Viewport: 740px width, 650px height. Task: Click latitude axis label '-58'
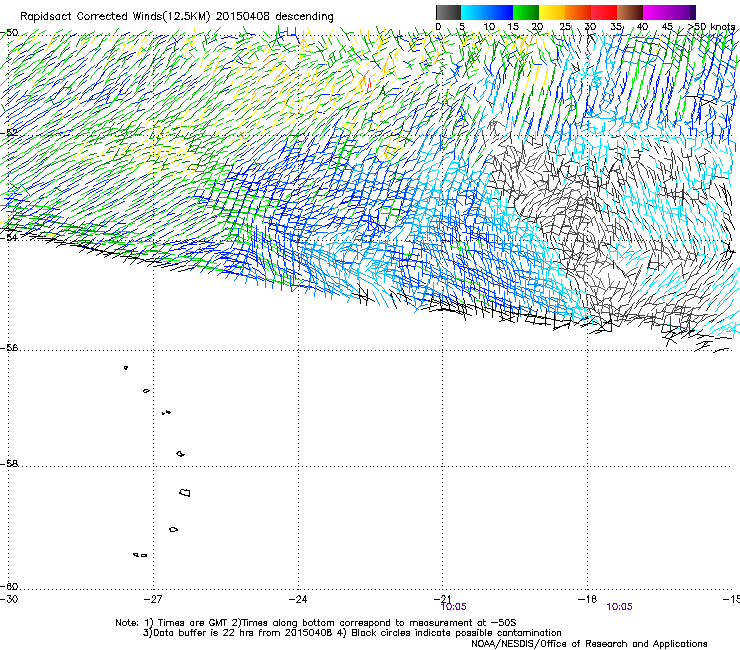[9, 464]
